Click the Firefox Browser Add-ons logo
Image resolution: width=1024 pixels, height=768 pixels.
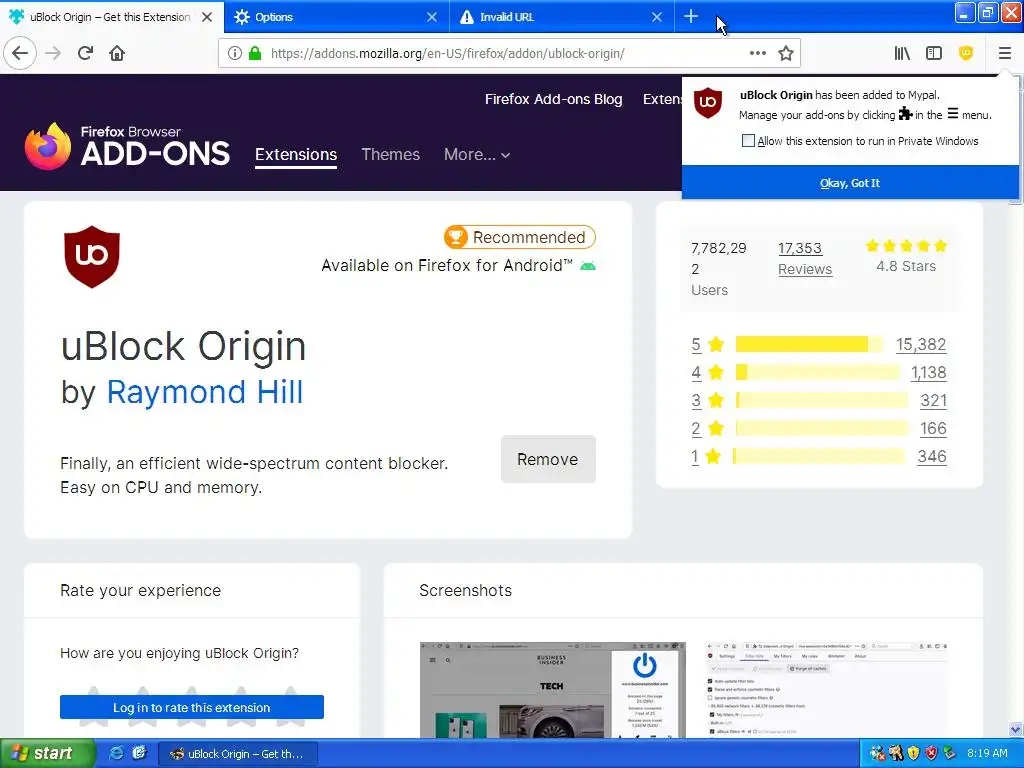click(127, 147)
